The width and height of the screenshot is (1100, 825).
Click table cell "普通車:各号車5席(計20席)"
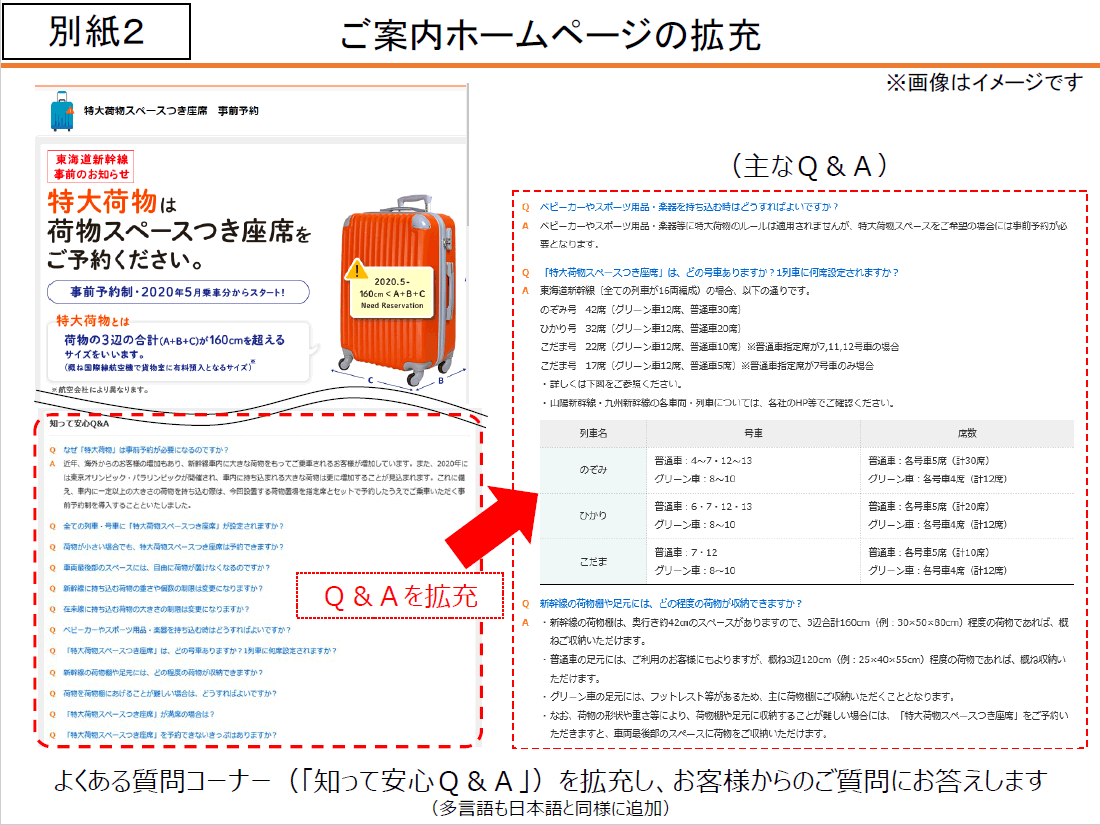click(x=928, y=507)
